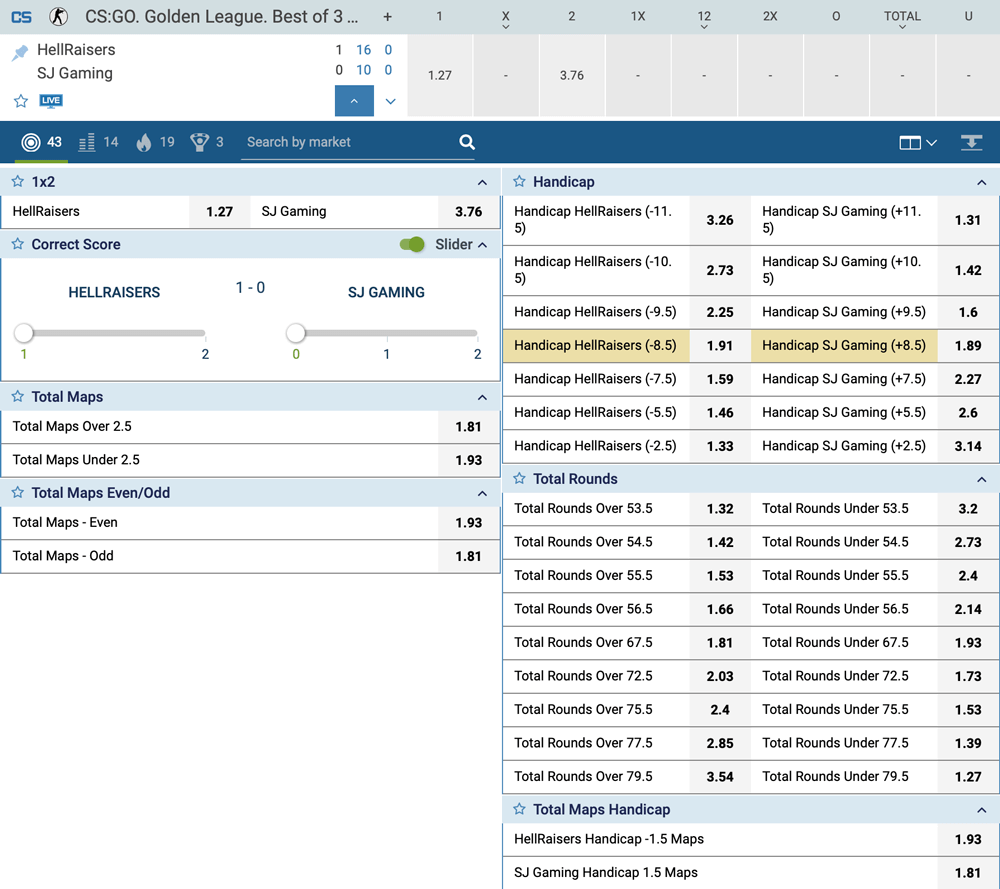1000x889 pixels.
Task: Open the X column header dropdown
Action: coord(506,19)
